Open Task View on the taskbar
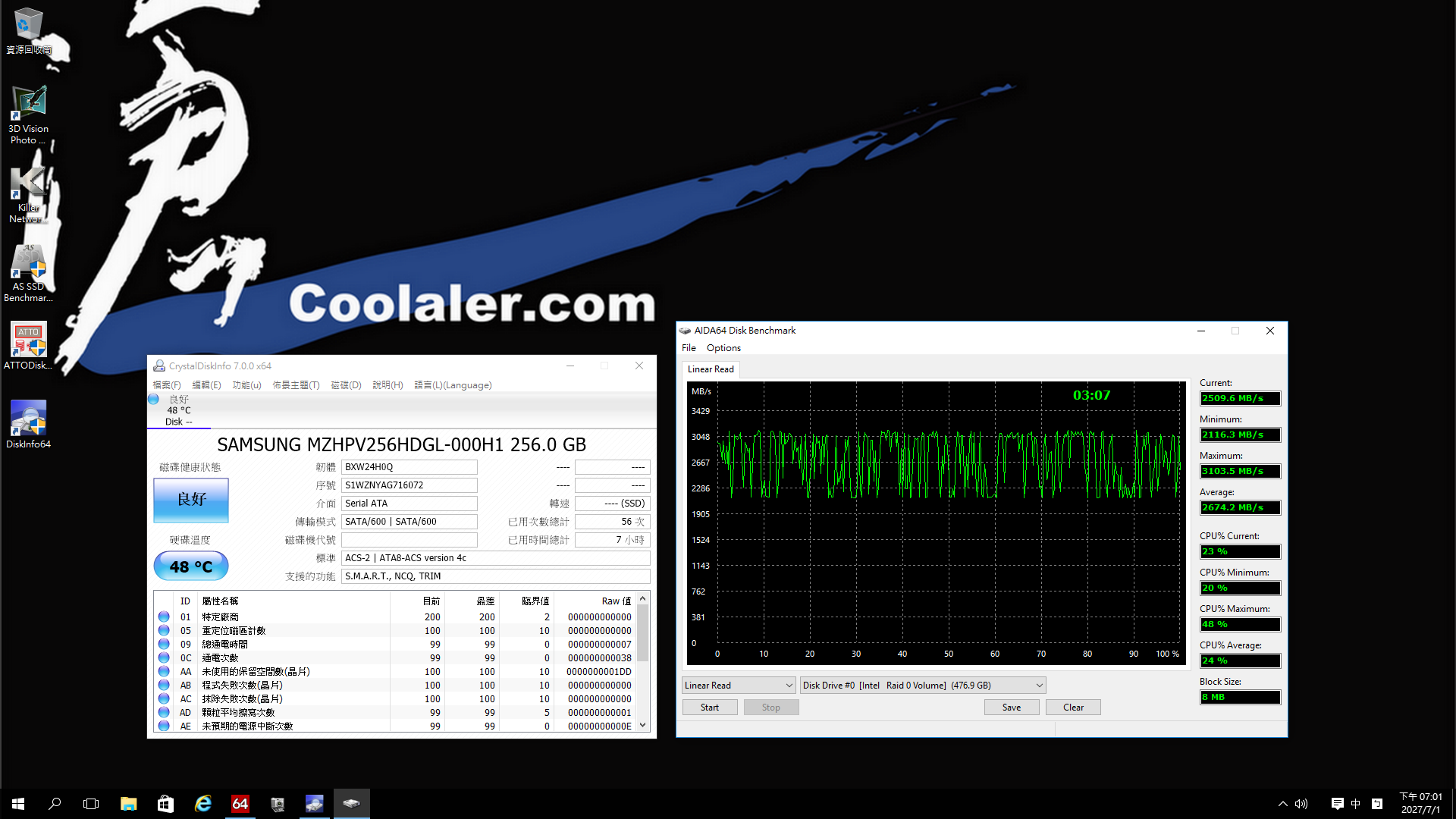This screenshot has height=819, width=1456. [x=91, y=804]
